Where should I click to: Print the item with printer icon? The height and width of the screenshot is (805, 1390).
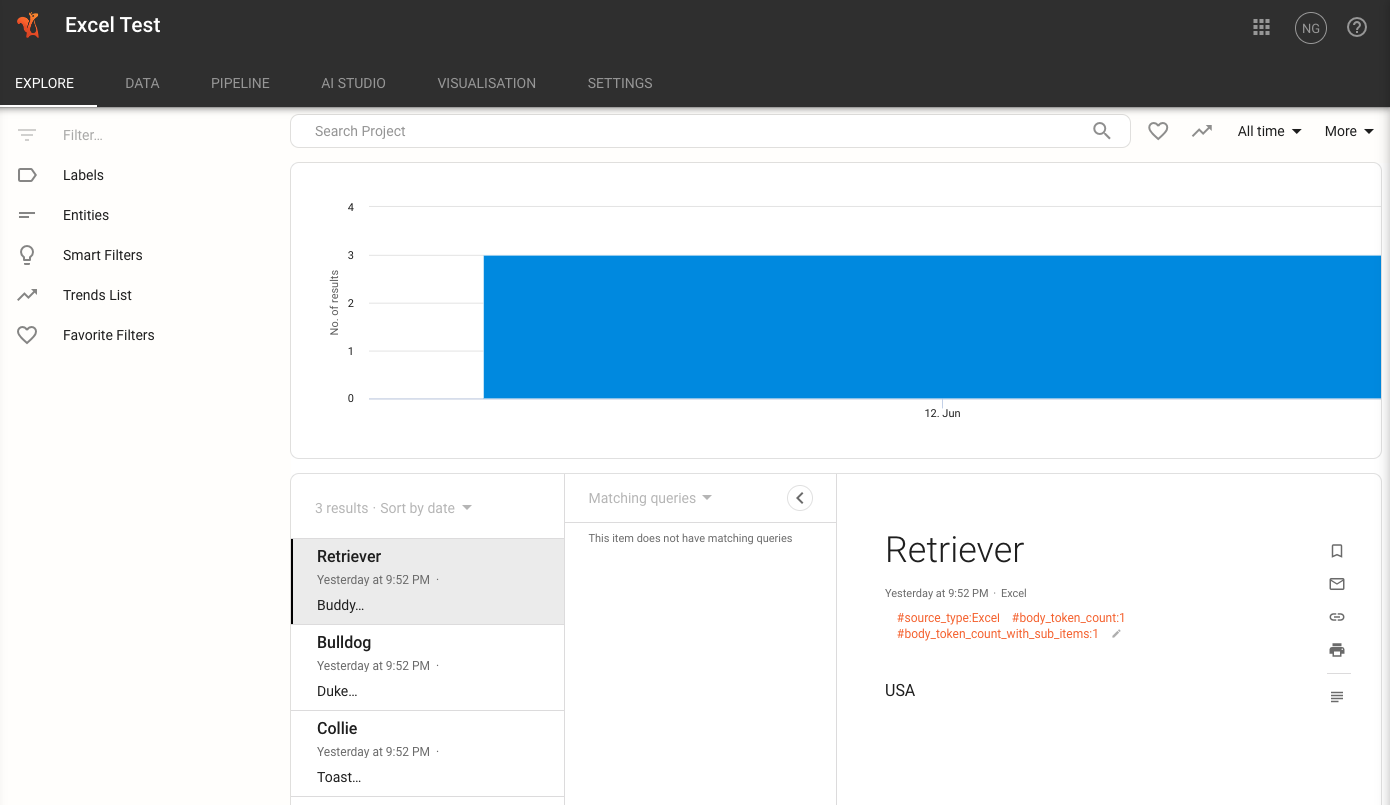[1337, 650]
